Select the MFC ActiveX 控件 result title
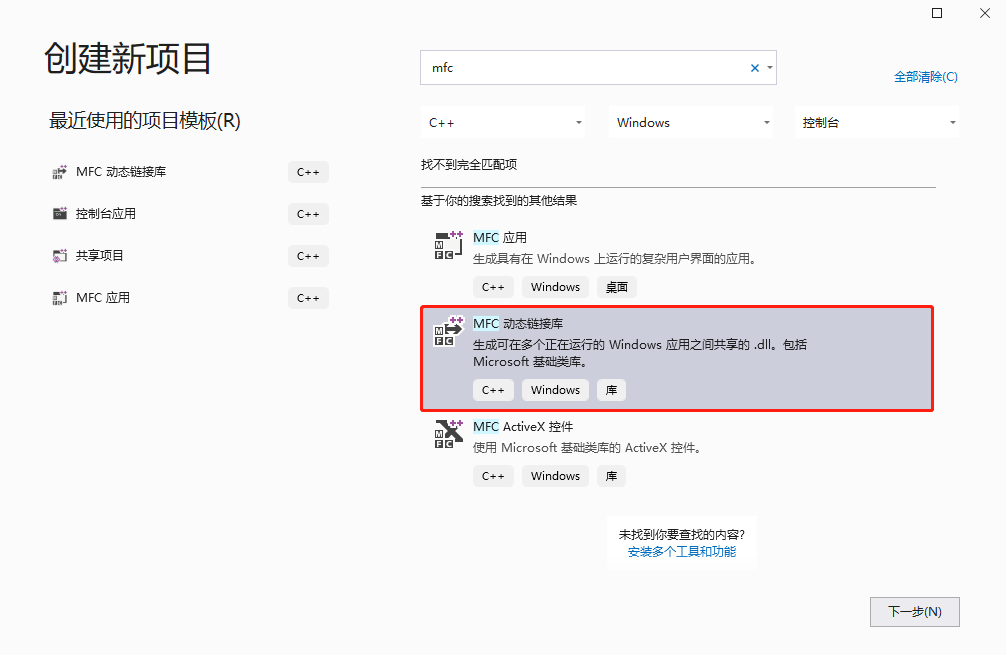 tap(523, 427)
